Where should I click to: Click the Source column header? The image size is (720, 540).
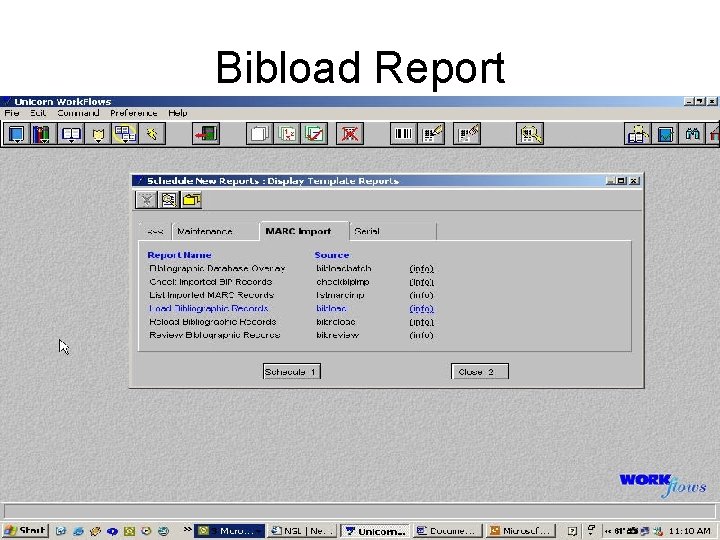point(332,255)
